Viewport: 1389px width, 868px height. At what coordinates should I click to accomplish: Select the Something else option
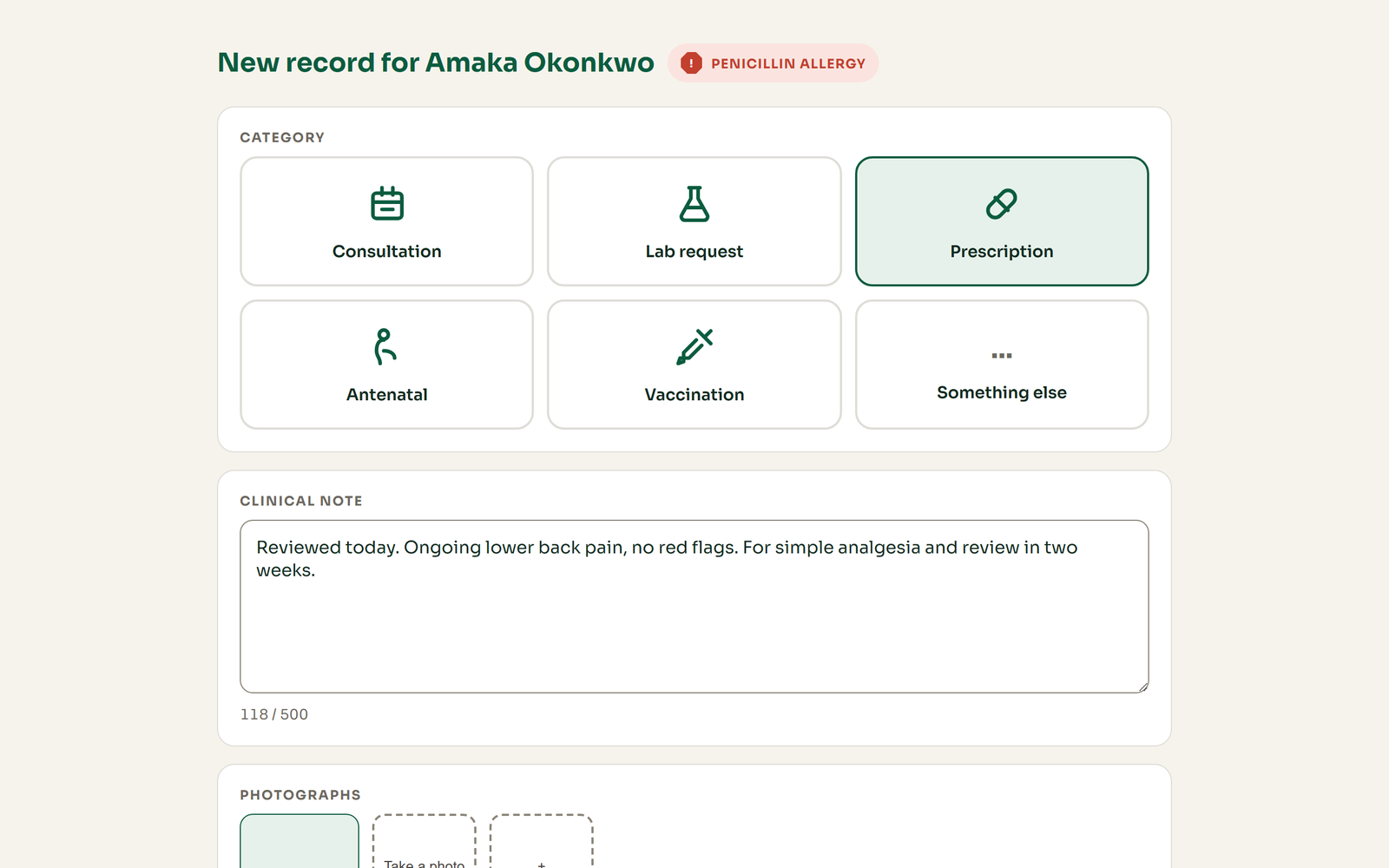1002,365
